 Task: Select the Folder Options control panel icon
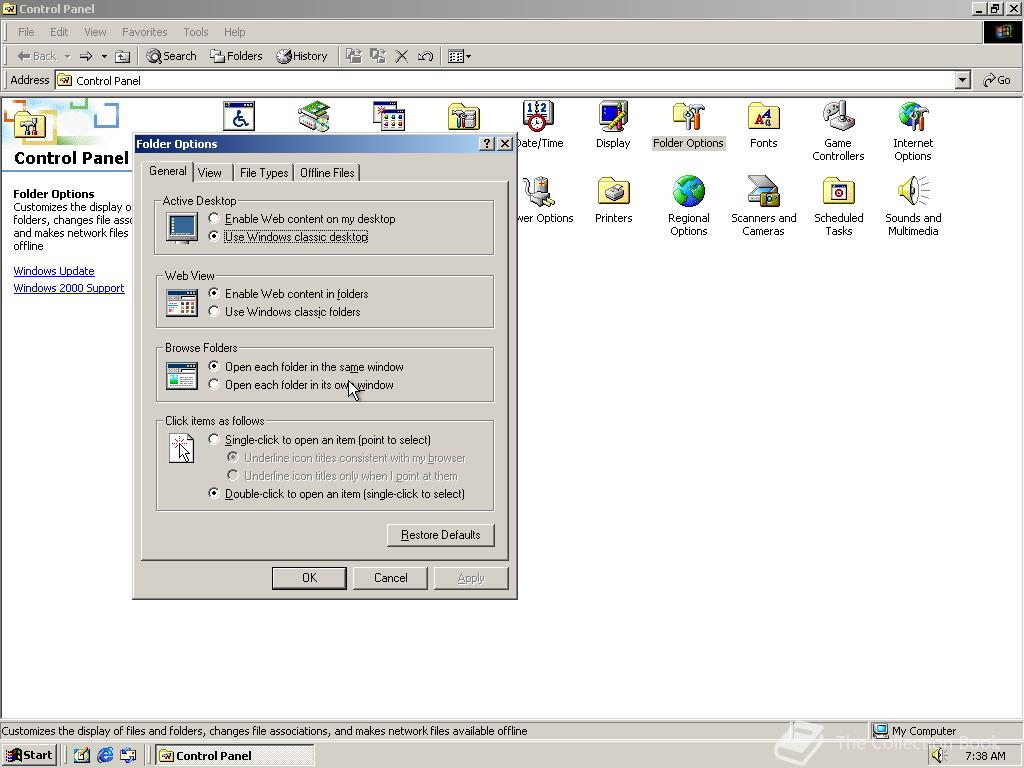pyautogui.click(x=688, y=124)
